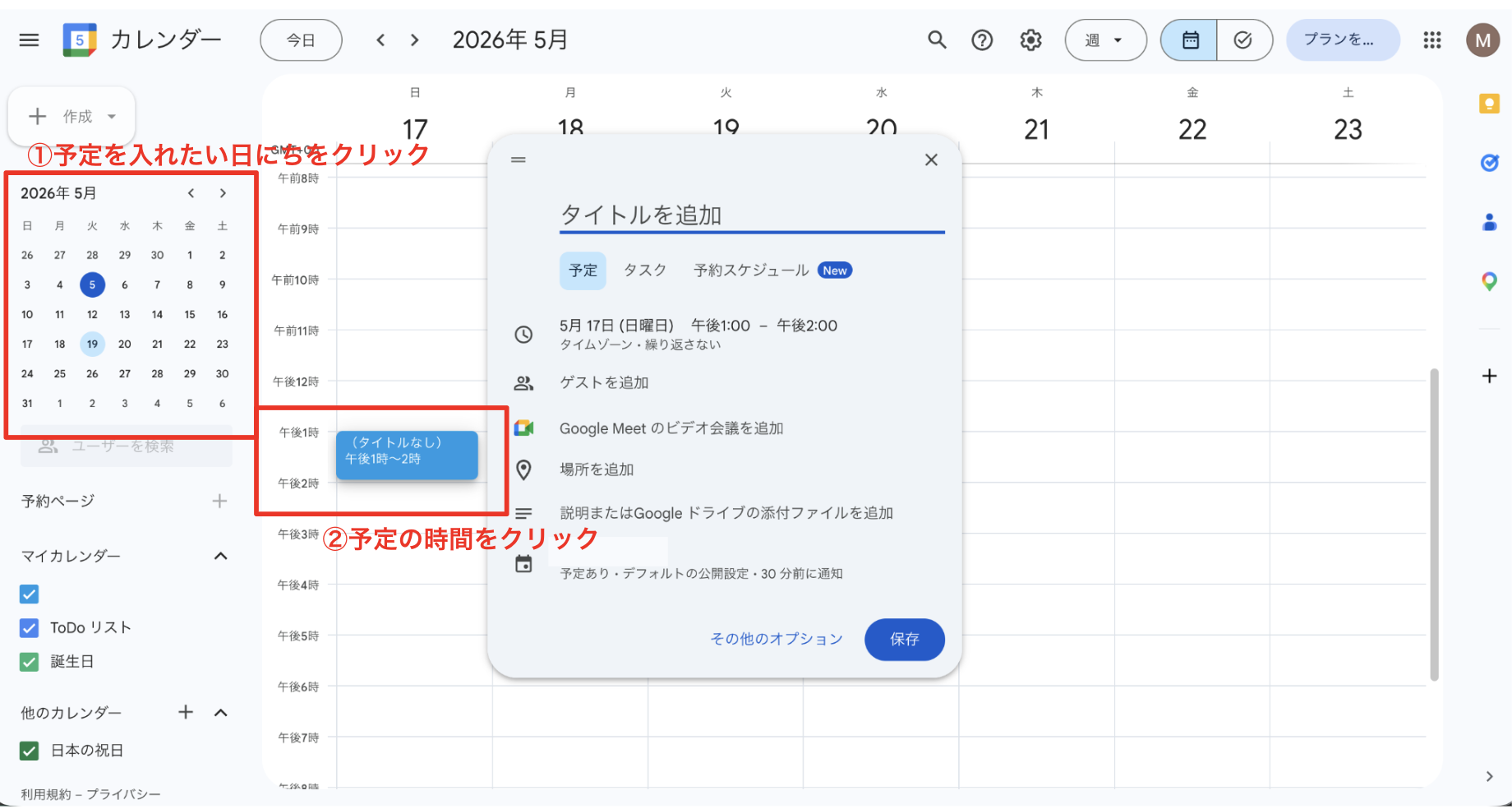Collapse the マイカレンダー section
The image size is (1512, 809).
tap(220, 557)
